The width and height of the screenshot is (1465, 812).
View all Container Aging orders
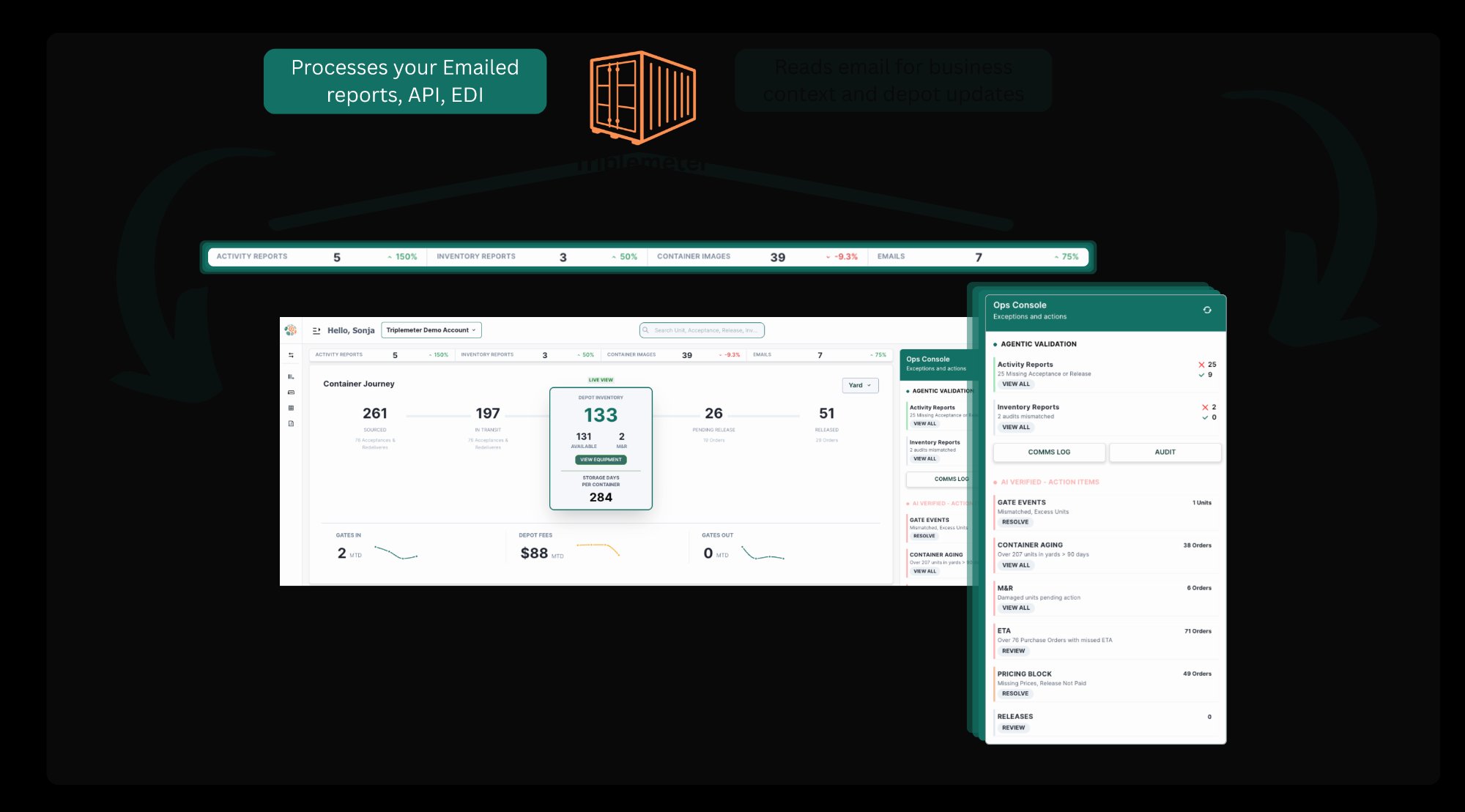[x=1015, y=565]
